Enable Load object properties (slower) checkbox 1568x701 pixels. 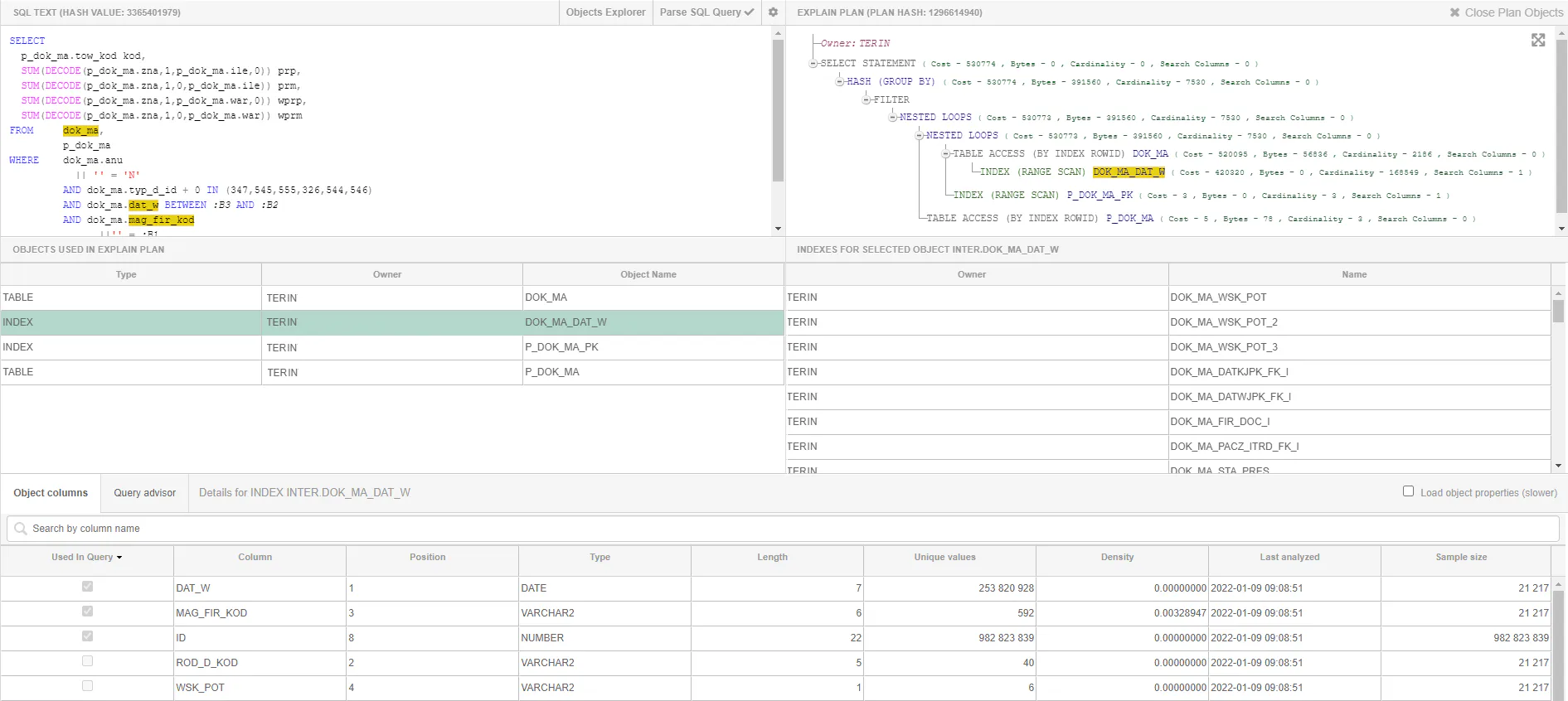[1408, 491]
